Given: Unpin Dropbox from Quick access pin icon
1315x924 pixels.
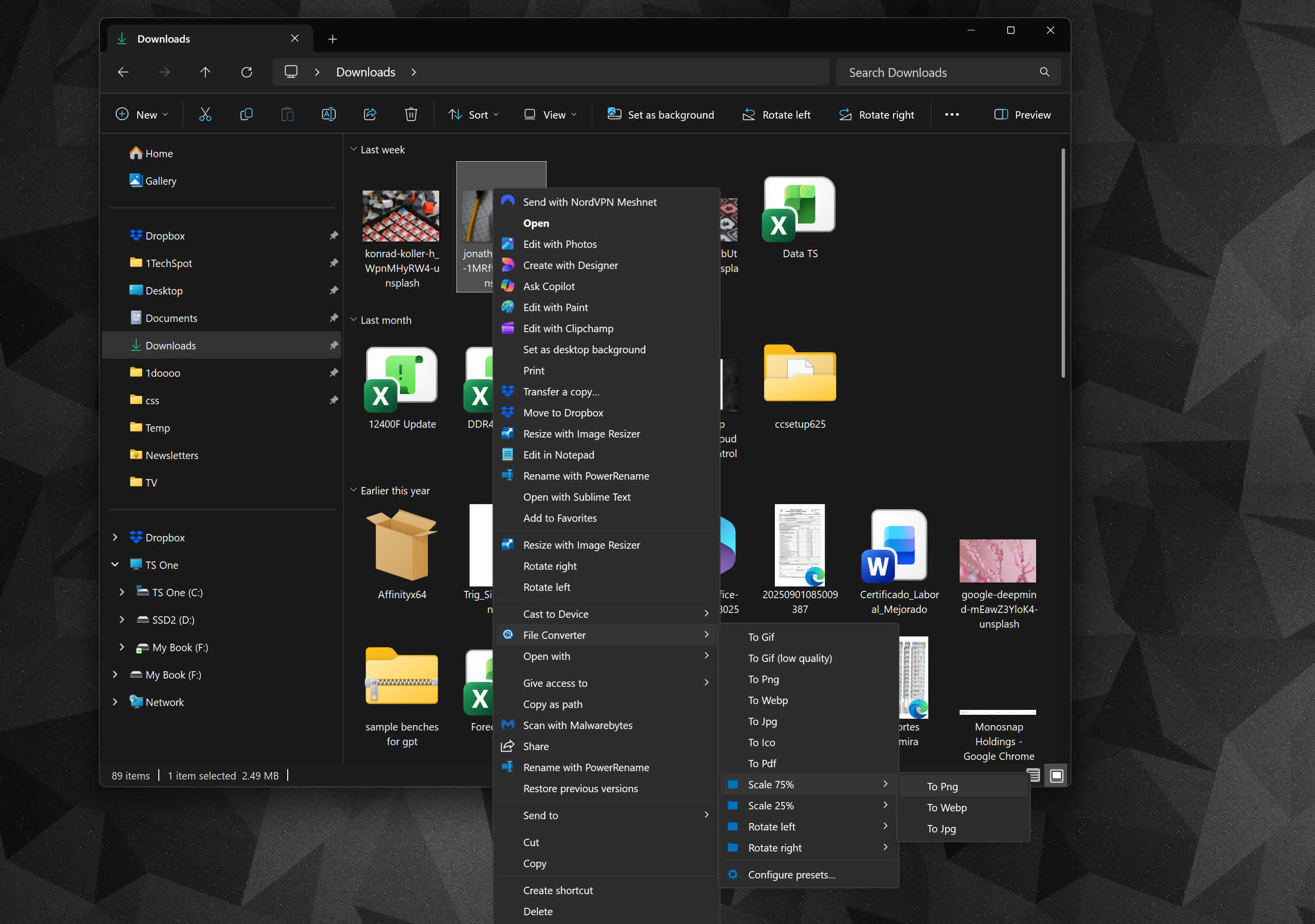Looking at the screenshot, I should tap(333, 236).
